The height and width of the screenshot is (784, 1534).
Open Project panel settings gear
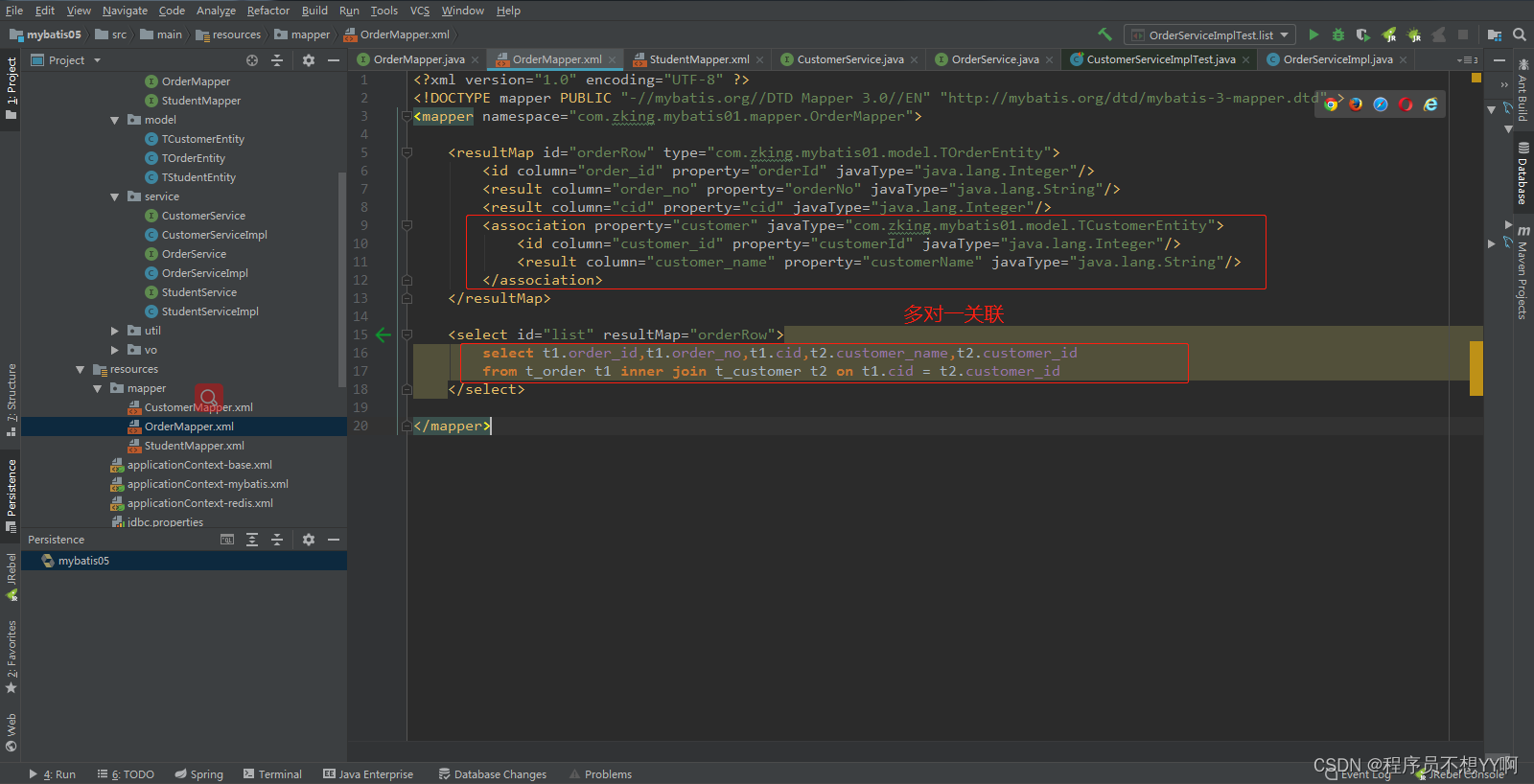point(309,60)
